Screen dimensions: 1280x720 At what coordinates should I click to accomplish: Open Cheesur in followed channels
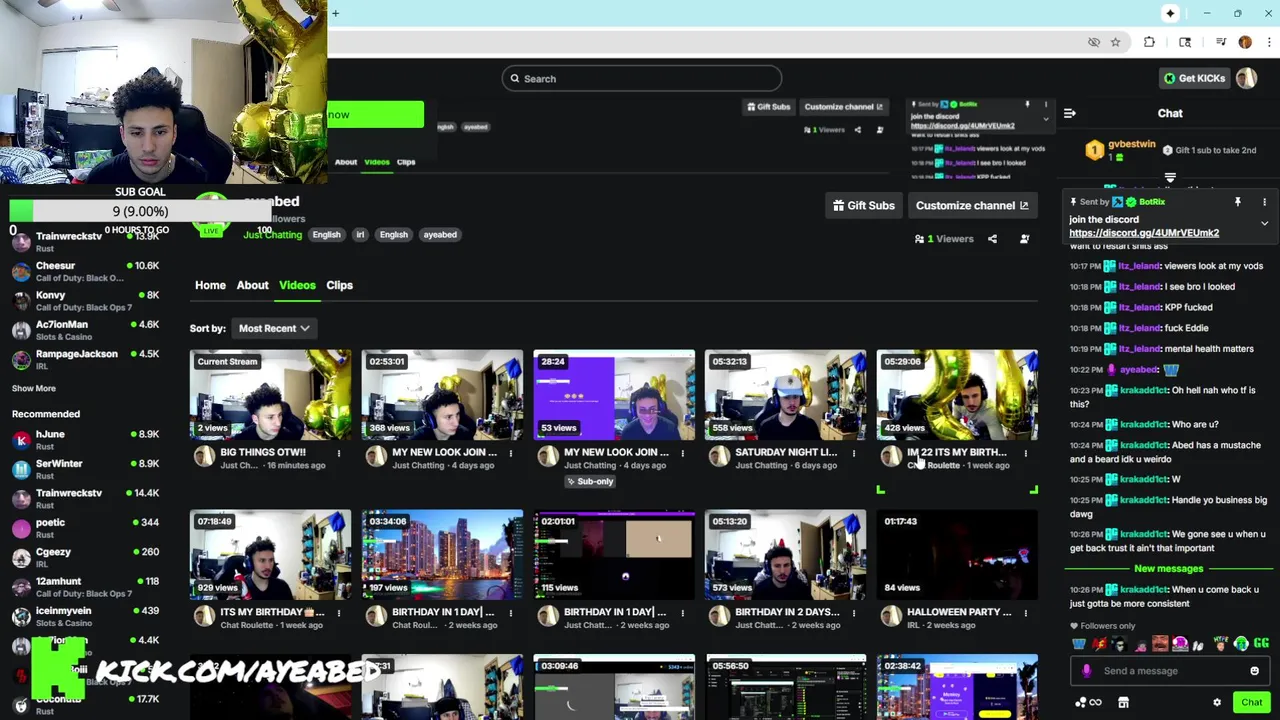pyautogui.click(x=85, y=271)
